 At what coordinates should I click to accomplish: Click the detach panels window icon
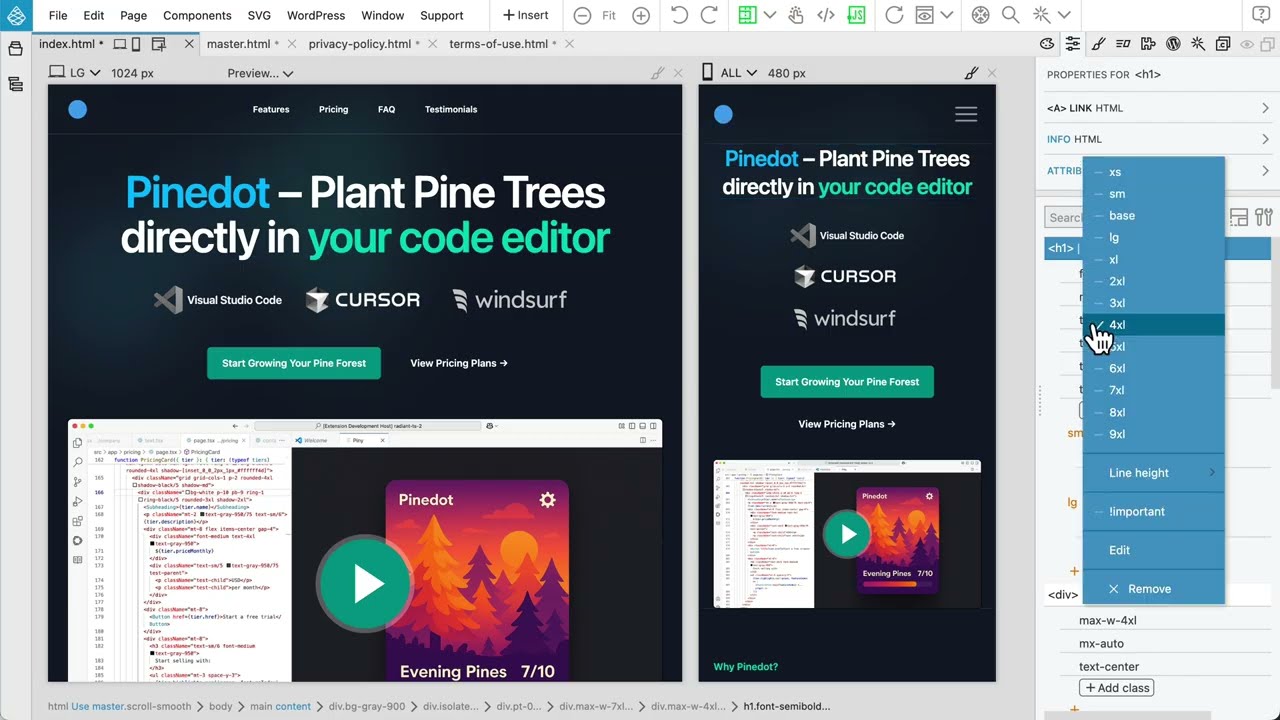[x=1267, y=44]
